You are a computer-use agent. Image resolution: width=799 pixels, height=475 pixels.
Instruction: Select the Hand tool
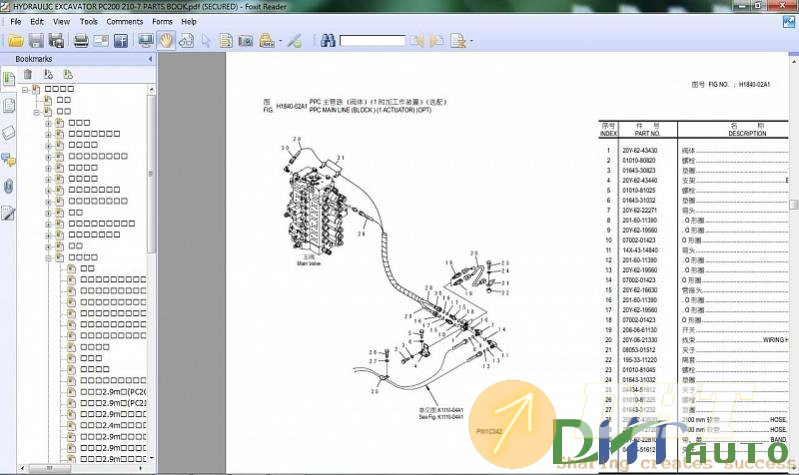click(166, 41)
